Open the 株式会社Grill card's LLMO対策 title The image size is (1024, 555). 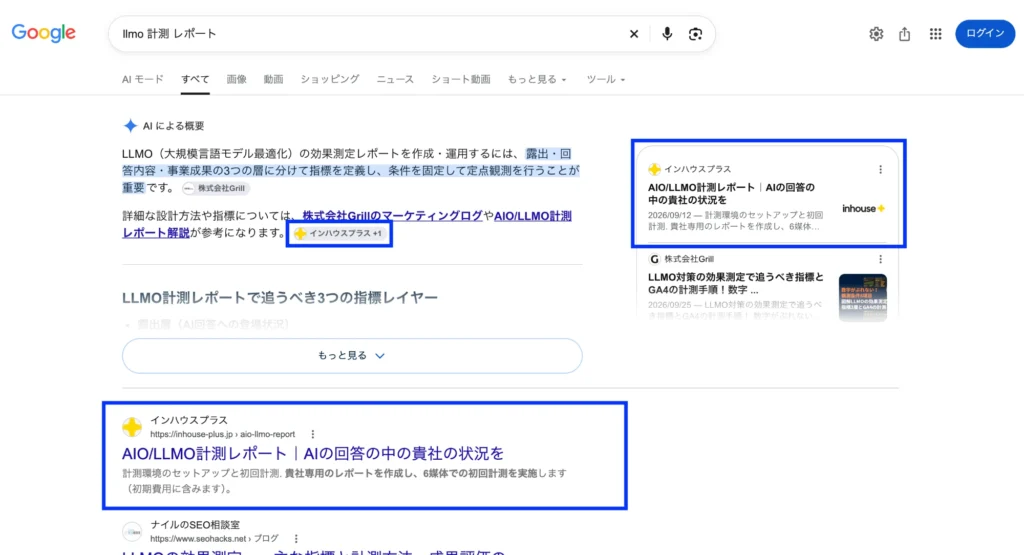(x=736, y=283)
